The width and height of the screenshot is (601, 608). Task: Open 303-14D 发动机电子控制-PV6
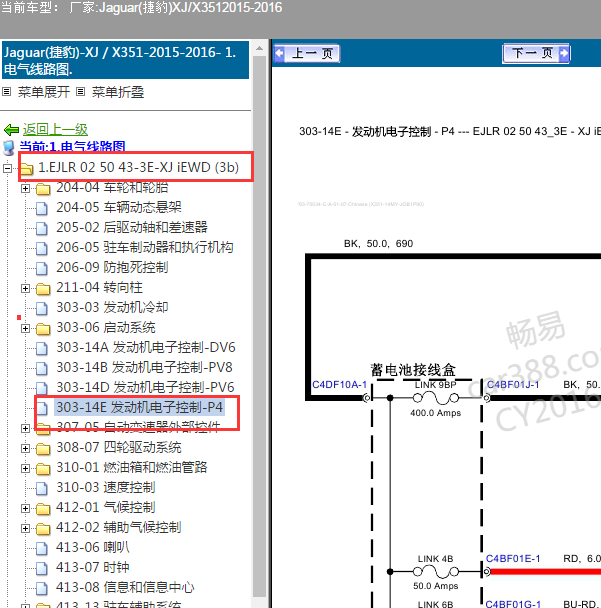[x=145, y=387]
